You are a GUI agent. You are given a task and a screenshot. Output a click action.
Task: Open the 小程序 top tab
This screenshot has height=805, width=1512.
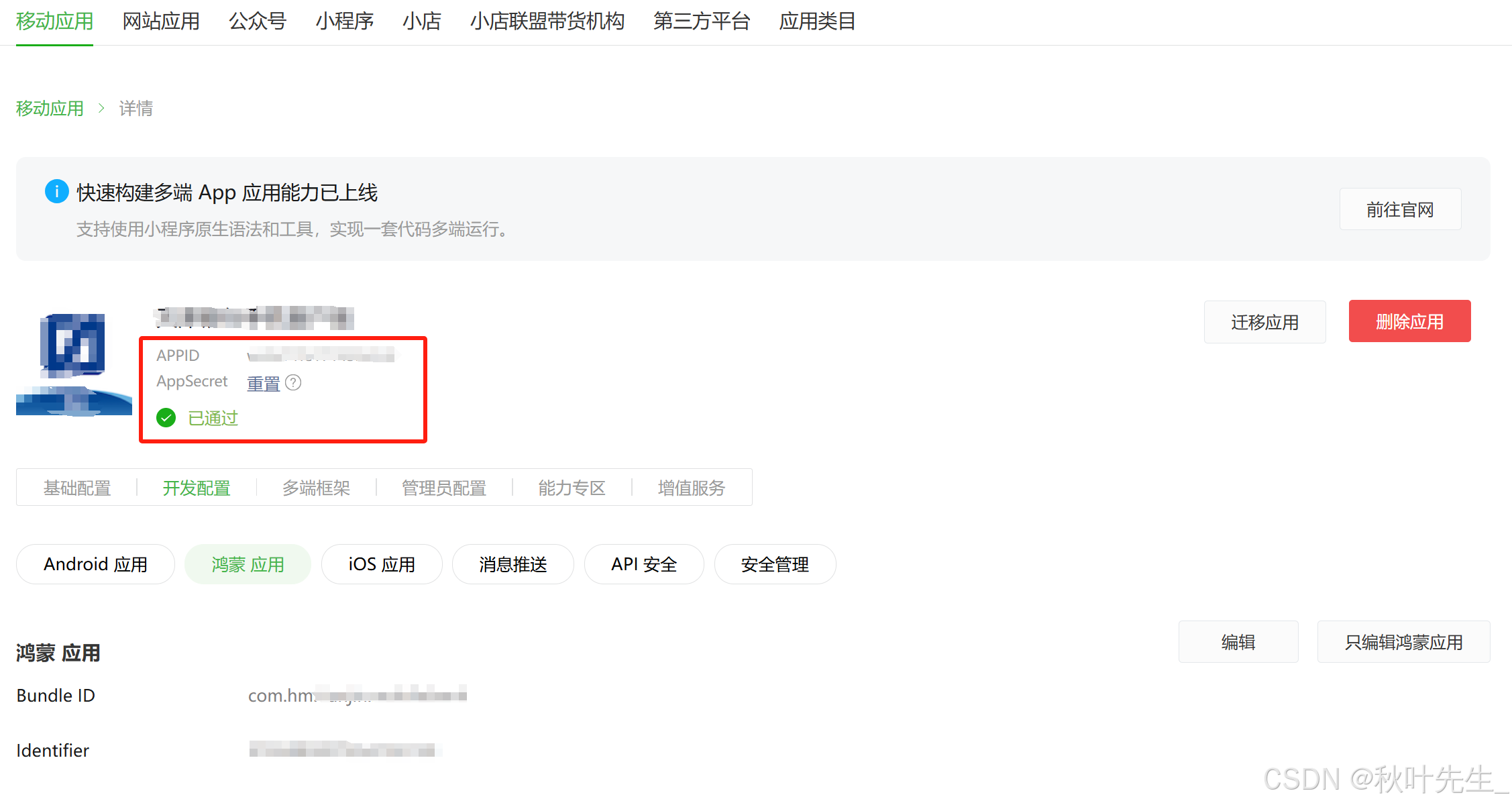pyautogui.click(x=344, y=21)
